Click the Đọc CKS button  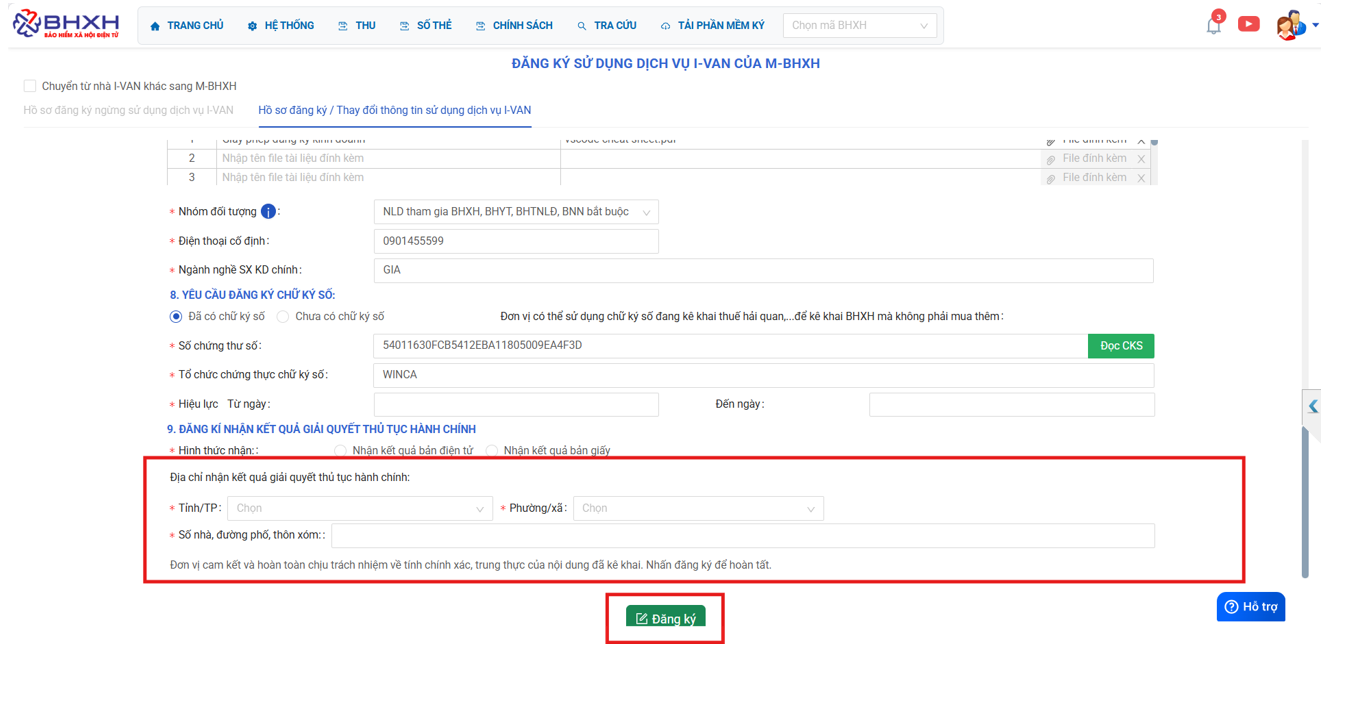pos(1120,346)
